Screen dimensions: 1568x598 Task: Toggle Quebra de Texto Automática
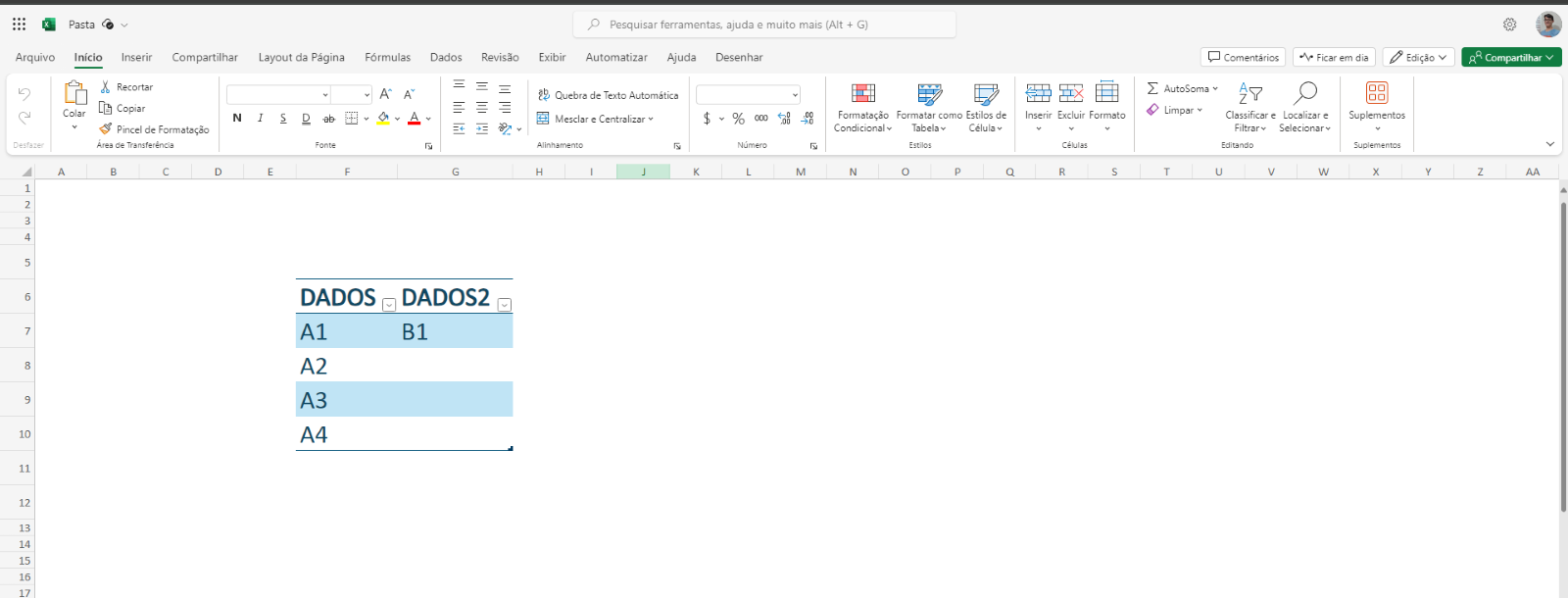[x=608, y=95]
